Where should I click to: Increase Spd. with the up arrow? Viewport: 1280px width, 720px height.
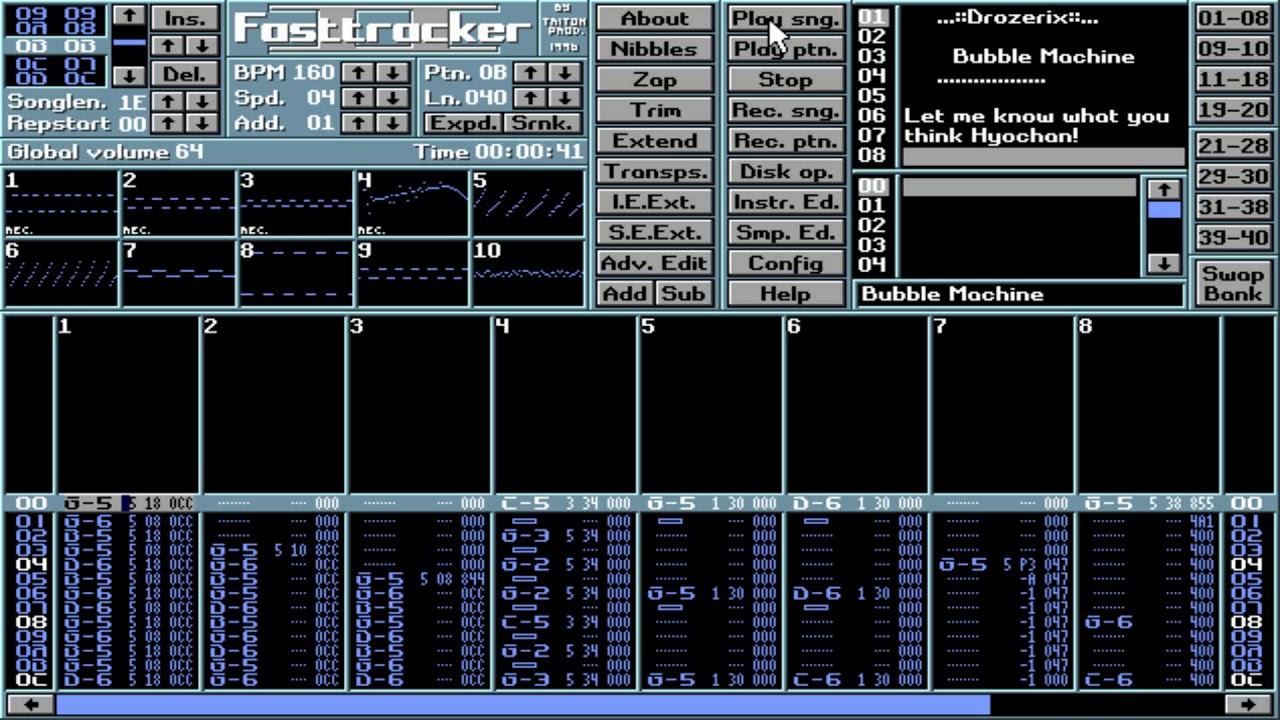[x=358, y=98]
